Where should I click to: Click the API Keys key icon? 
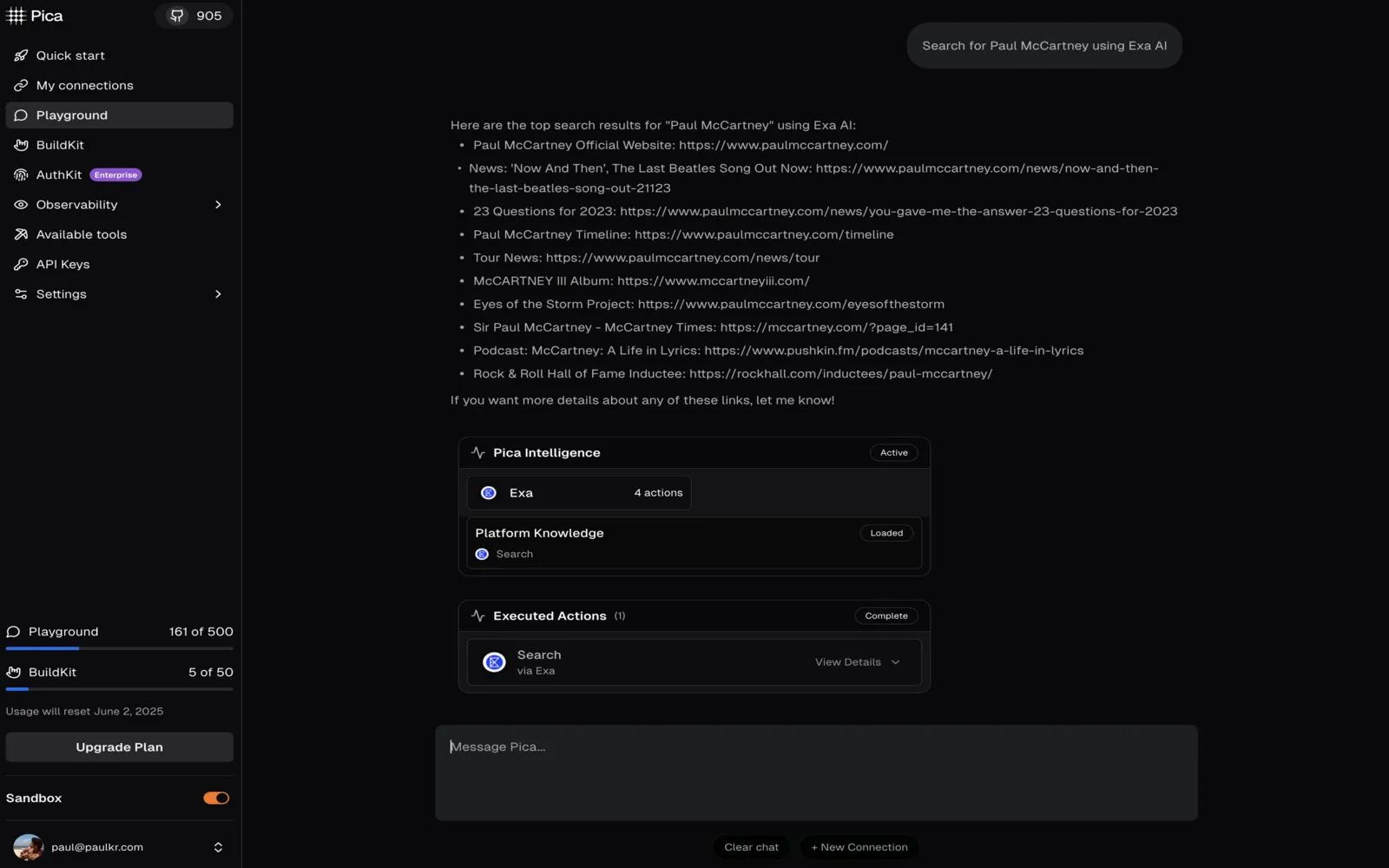click(21, 264)
